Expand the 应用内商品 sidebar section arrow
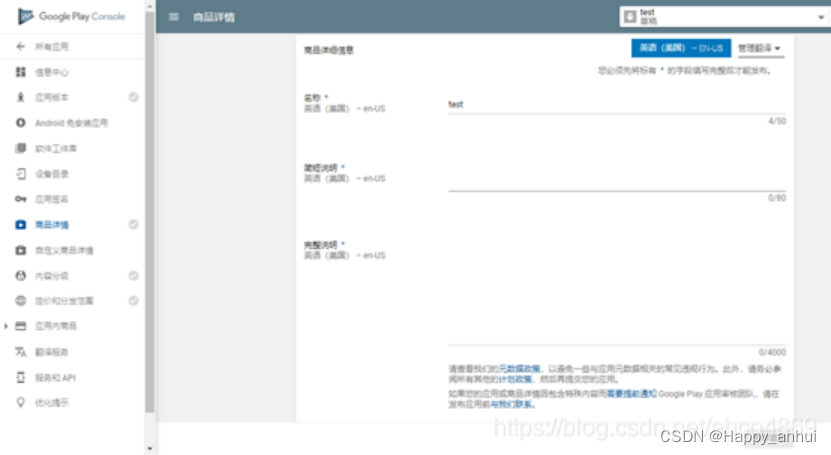Image resolution: width=831 pixels, height=455 pixels. point(6,326)
